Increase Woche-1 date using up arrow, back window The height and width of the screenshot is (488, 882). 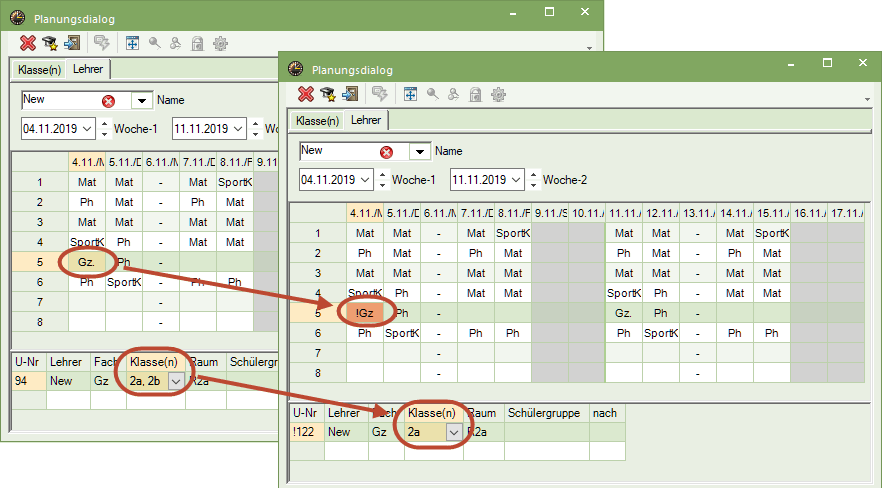click(x=105, y=124)
